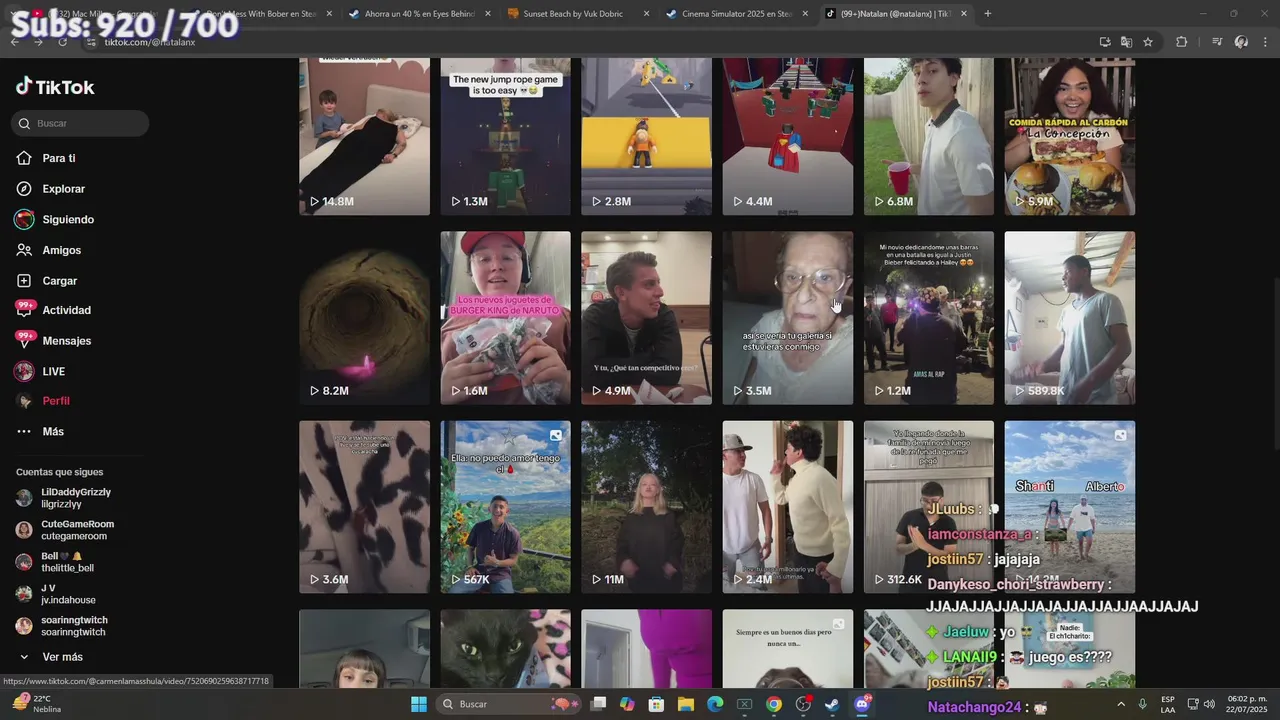Open Microsoft Edge from taskbar
Screen dimensions: 1280x720
[715, 704]
